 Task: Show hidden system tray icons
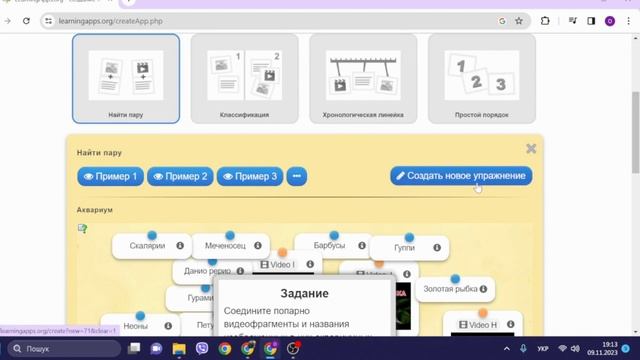click(507, 349)
